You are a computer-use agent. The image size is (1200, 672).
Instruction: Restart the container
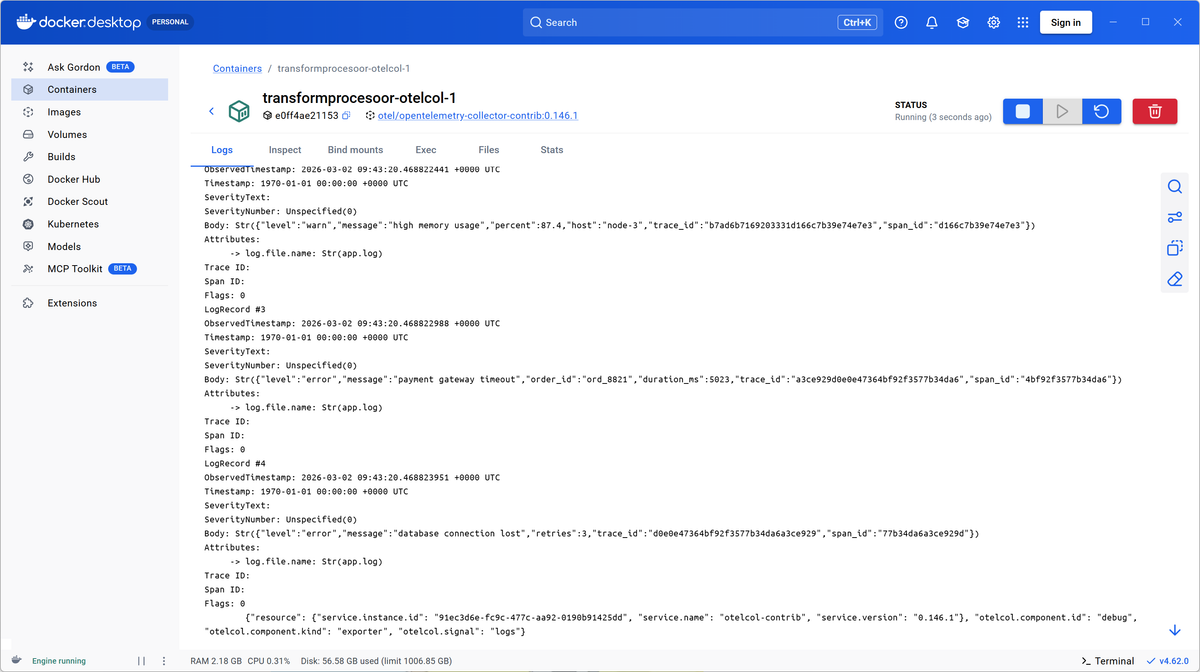point(1101,111)
